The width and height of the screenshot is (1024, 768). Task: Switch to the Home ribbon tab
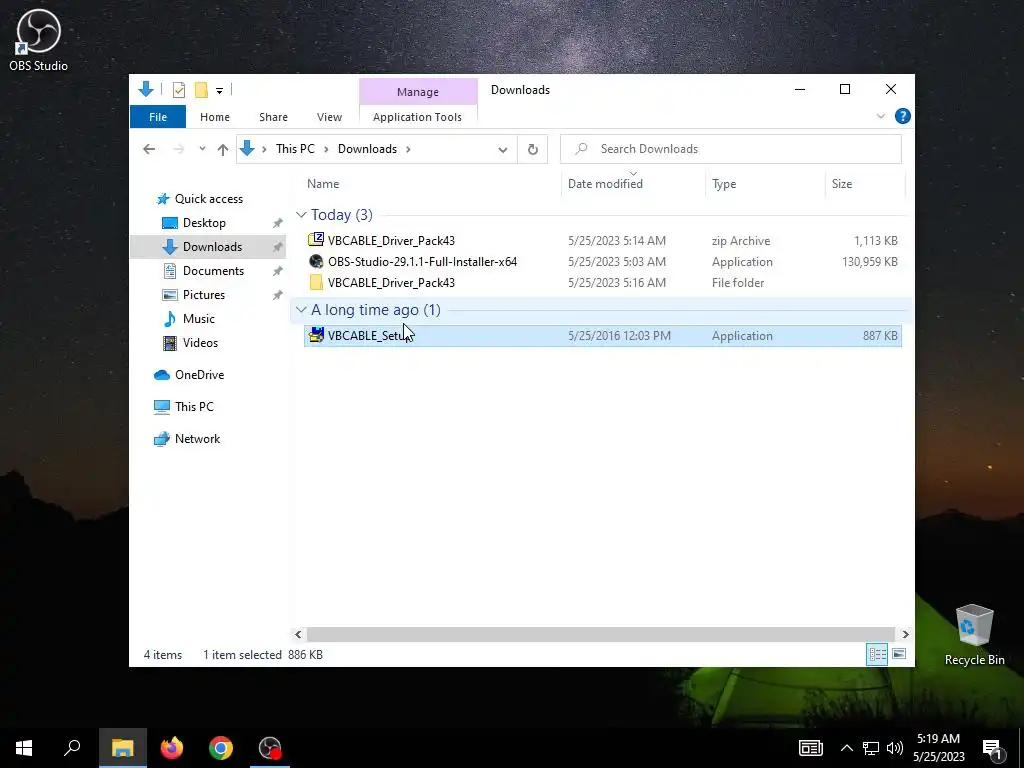point(215,117)
